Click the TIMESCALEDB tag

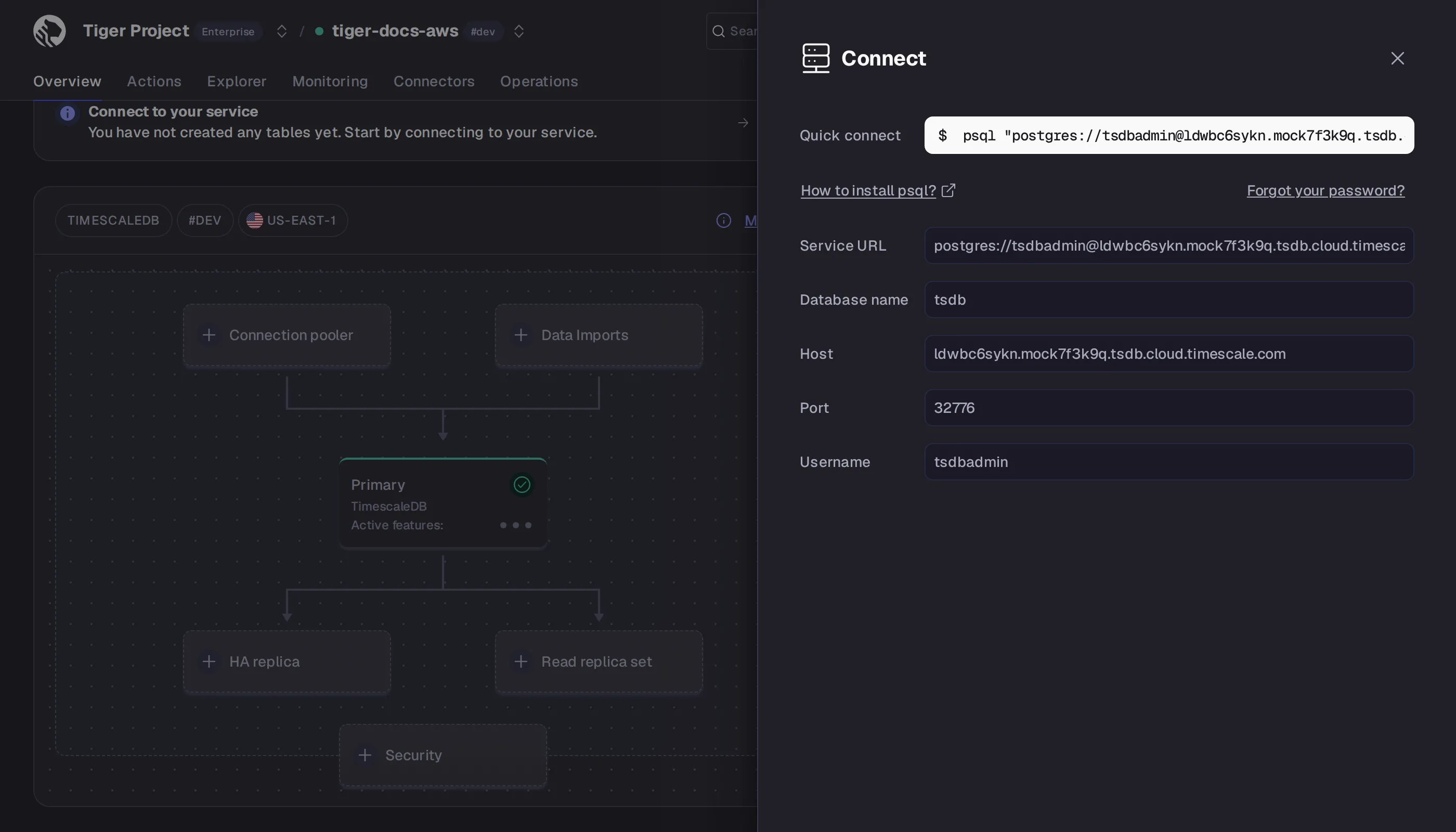[113, 220]
